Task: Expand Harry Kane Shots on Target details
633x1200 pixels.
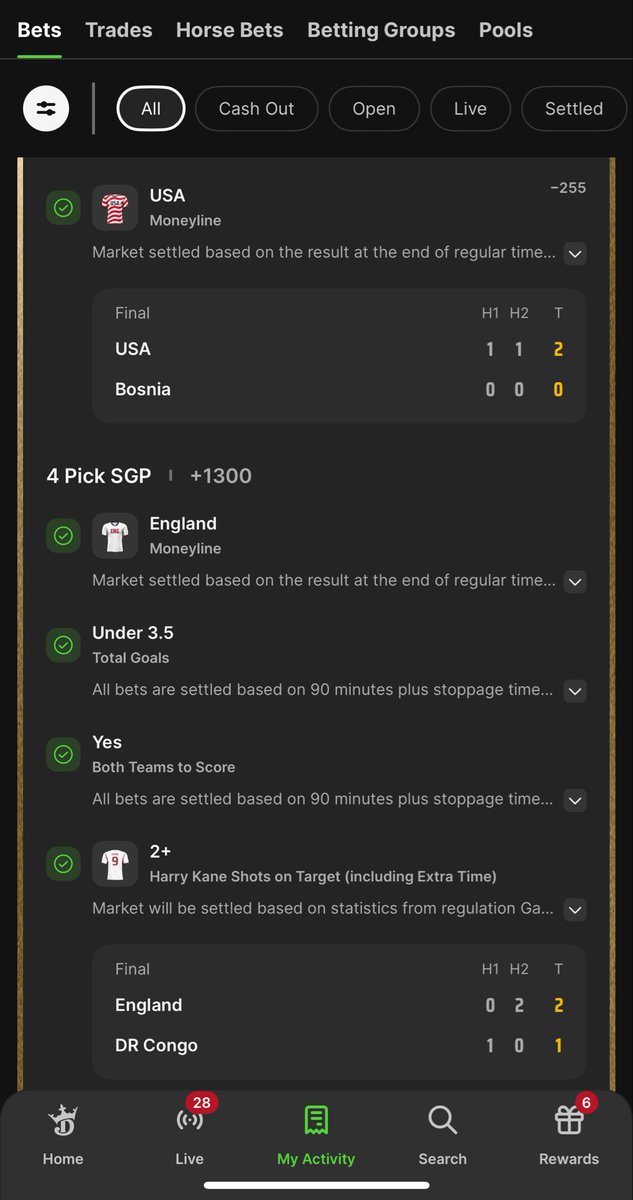Action: (x=575, y=909)
